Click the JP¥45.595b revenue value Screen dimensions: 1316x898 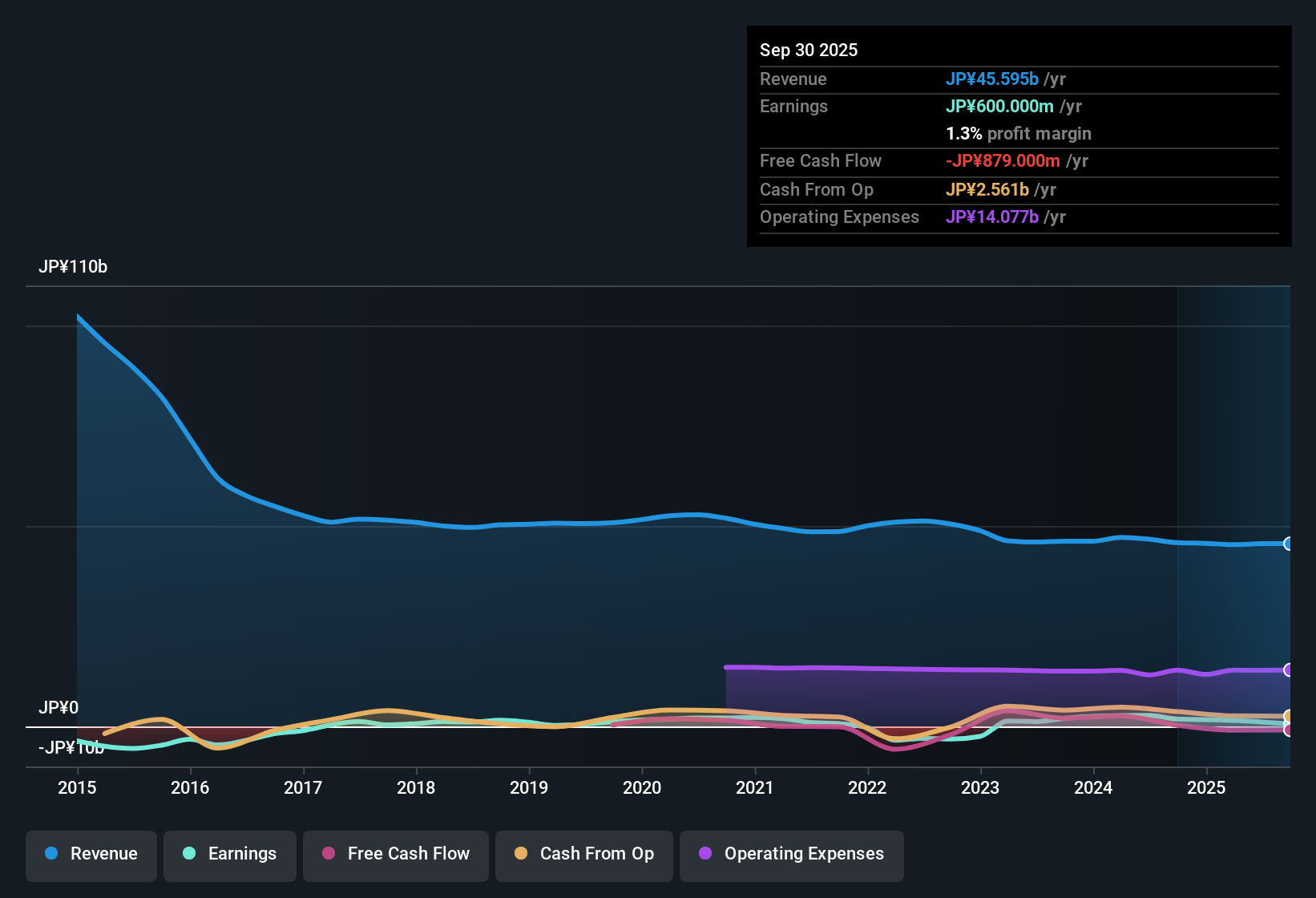[993, 79]
